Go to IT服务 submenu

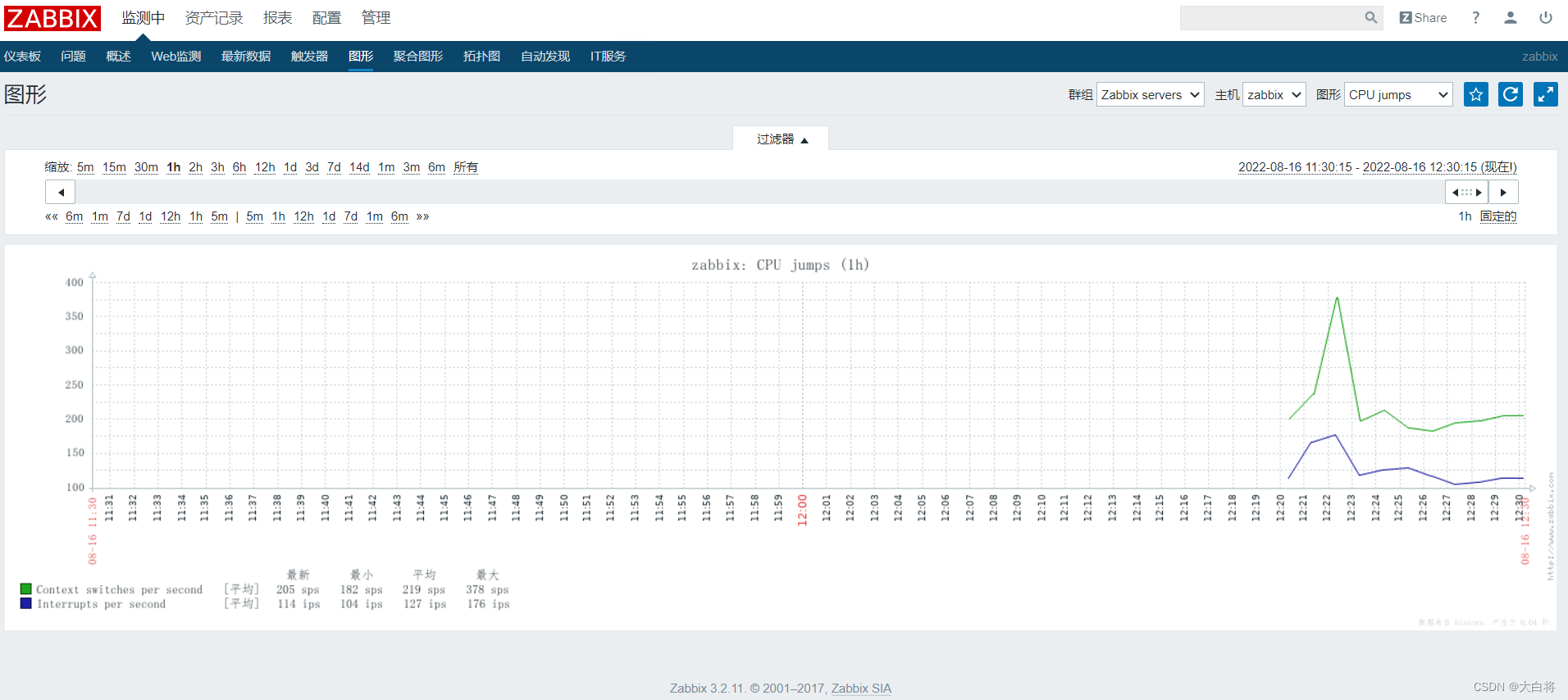[608, 56]
